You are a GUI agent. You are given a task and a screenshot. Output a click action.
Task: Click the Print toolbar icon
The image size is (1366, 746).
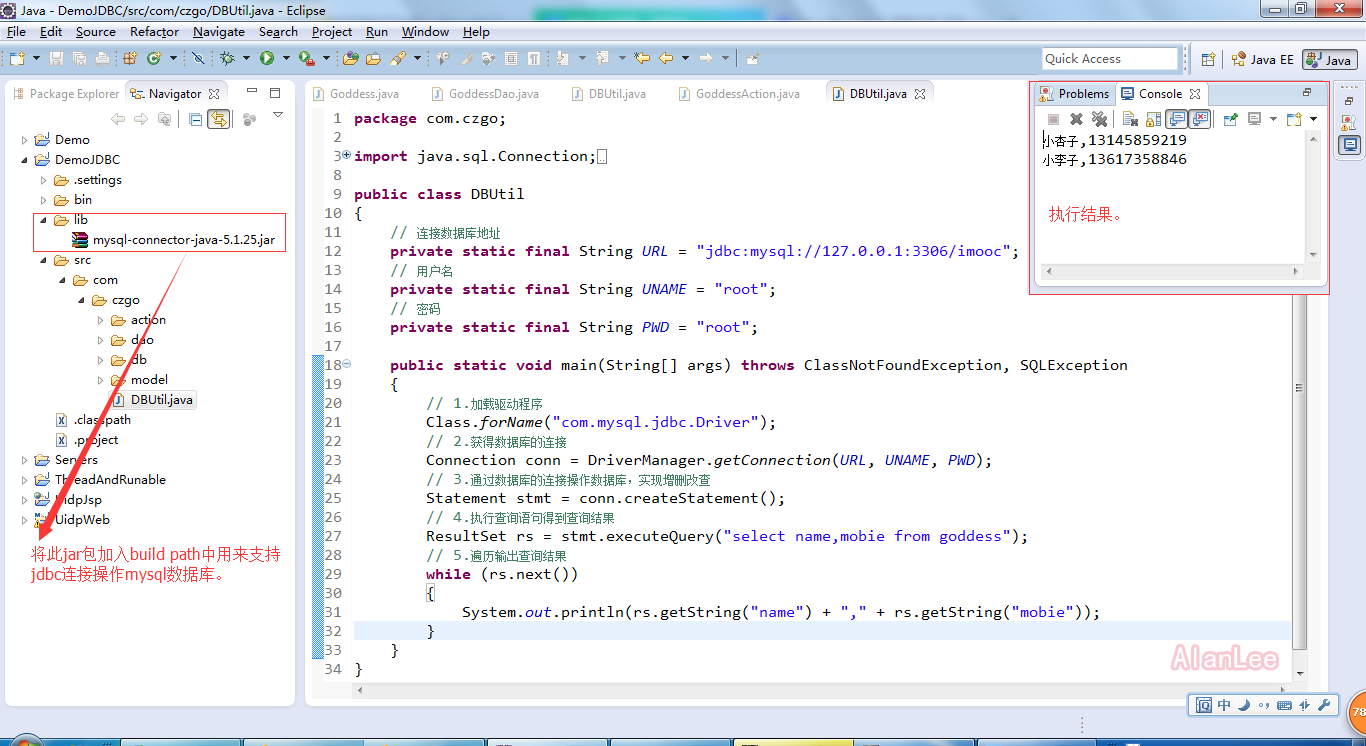coord(102,58)
